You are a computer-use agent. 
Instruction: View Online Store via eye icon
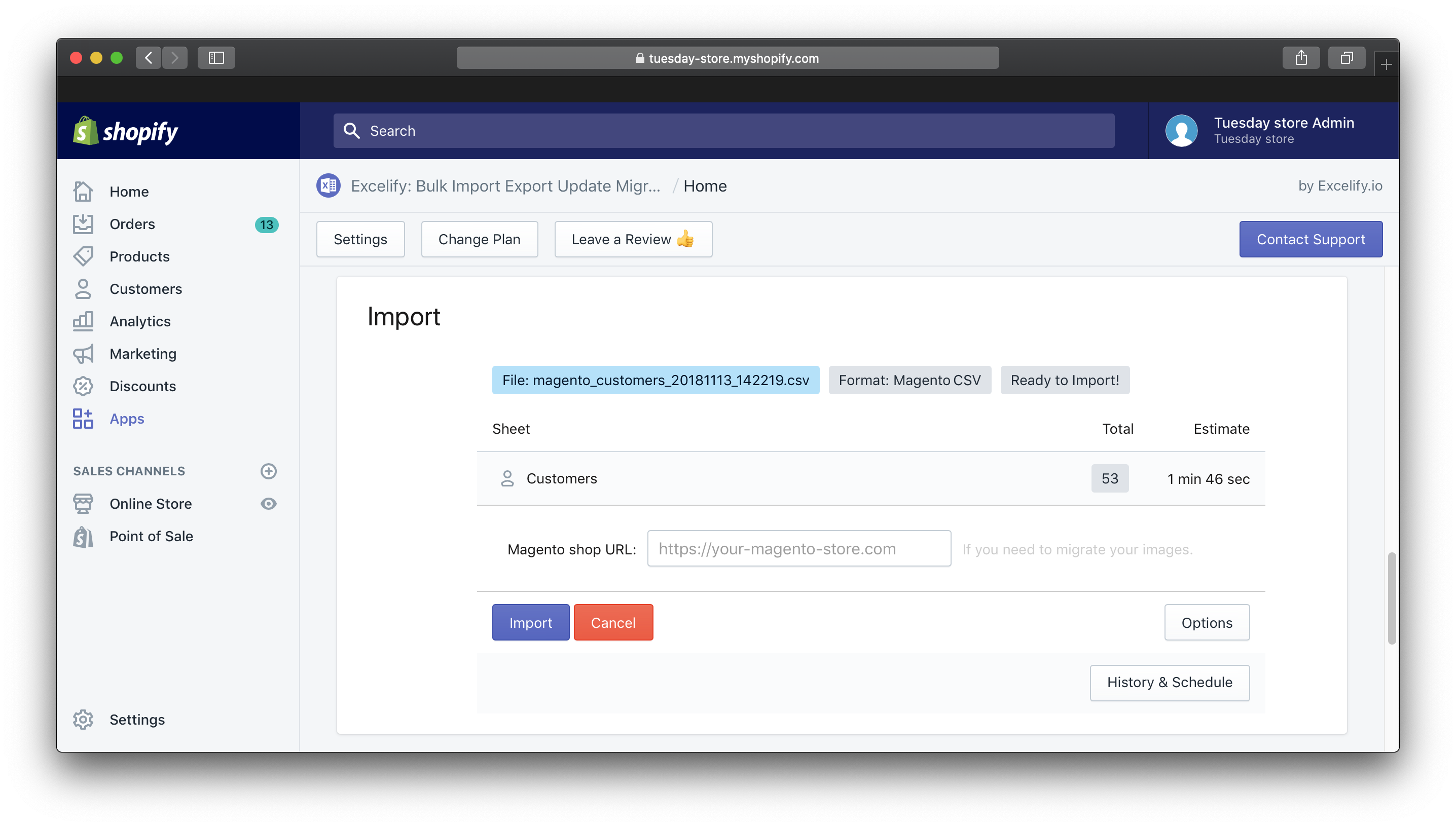point(268,504)
